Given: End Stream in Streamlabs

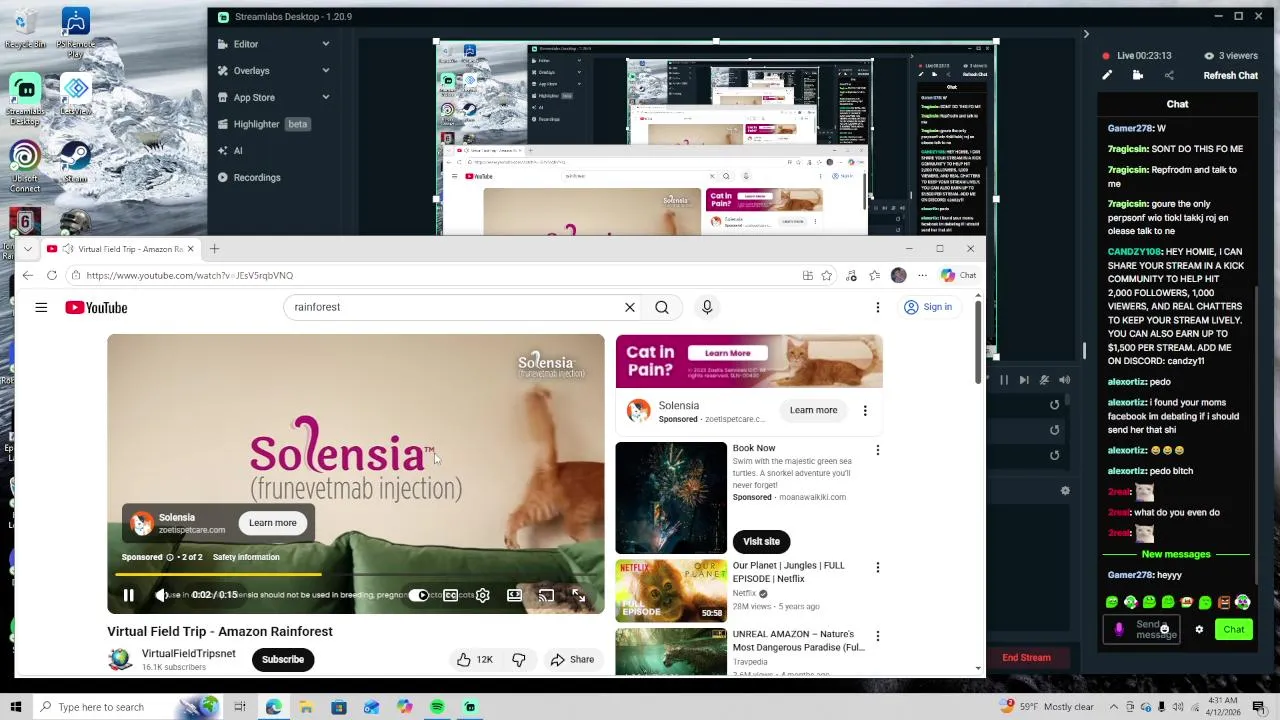Looking at the screenshot, I should 1026,657.
